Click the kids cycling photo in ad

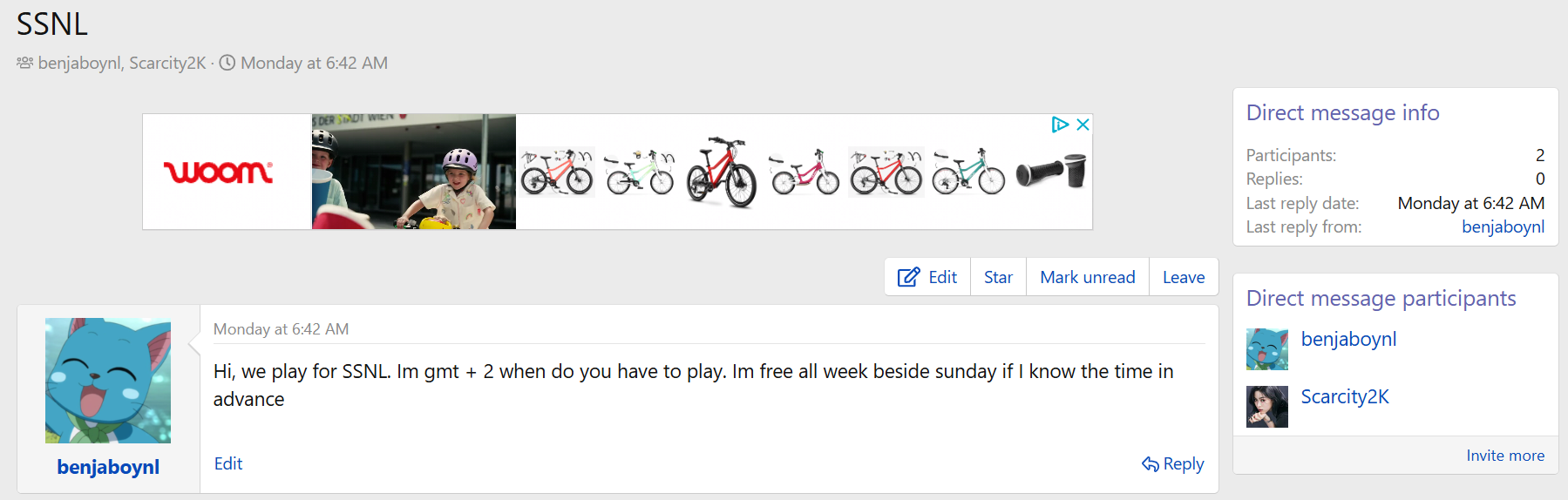pos(413,172)
